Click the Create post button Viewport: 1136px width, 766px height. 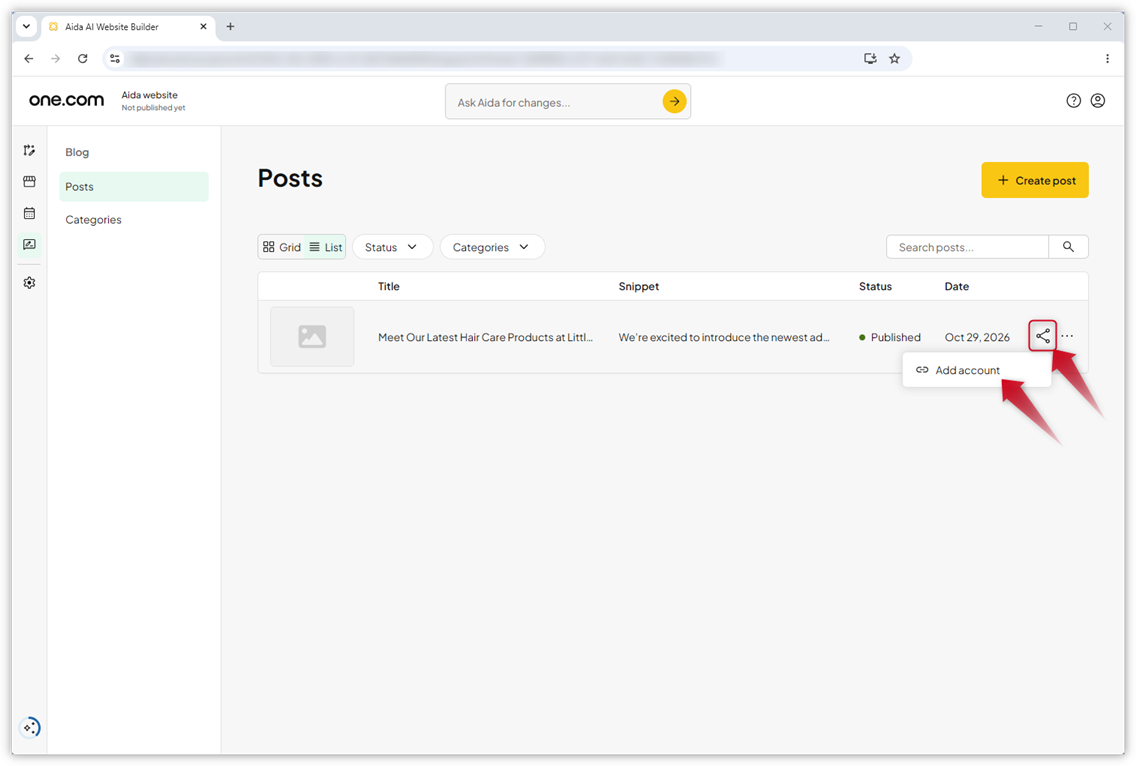click(x=1035, y=180)
